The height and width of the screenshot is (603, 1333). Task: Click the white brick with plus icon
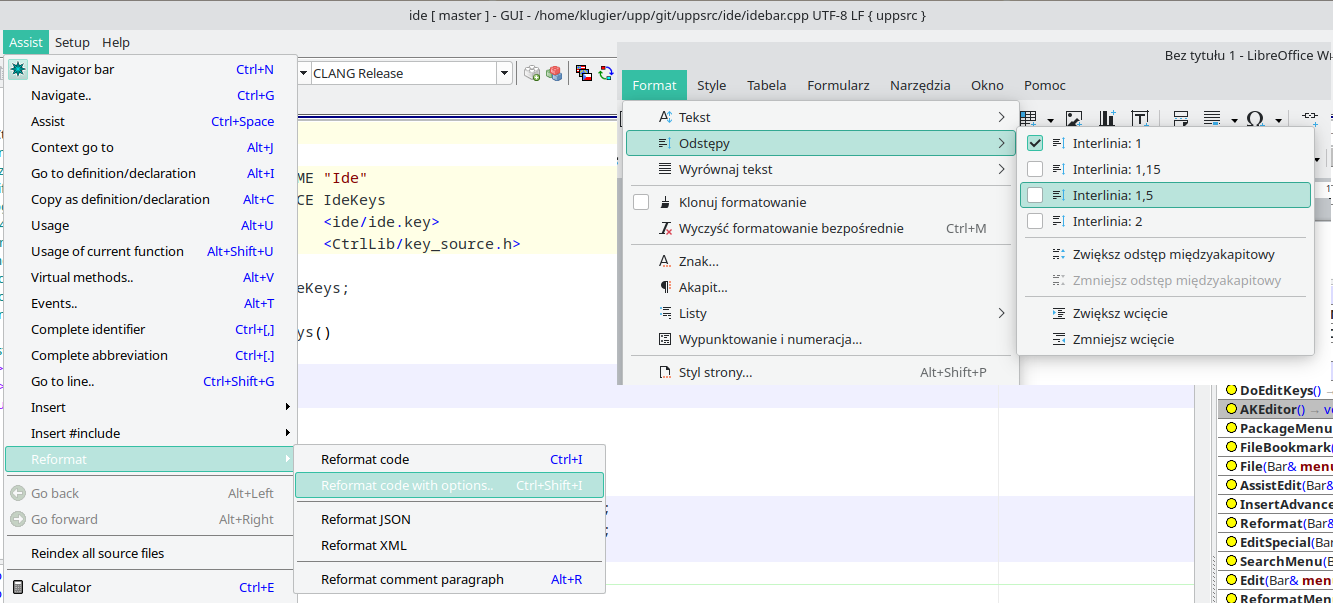[x=532, y=73]
